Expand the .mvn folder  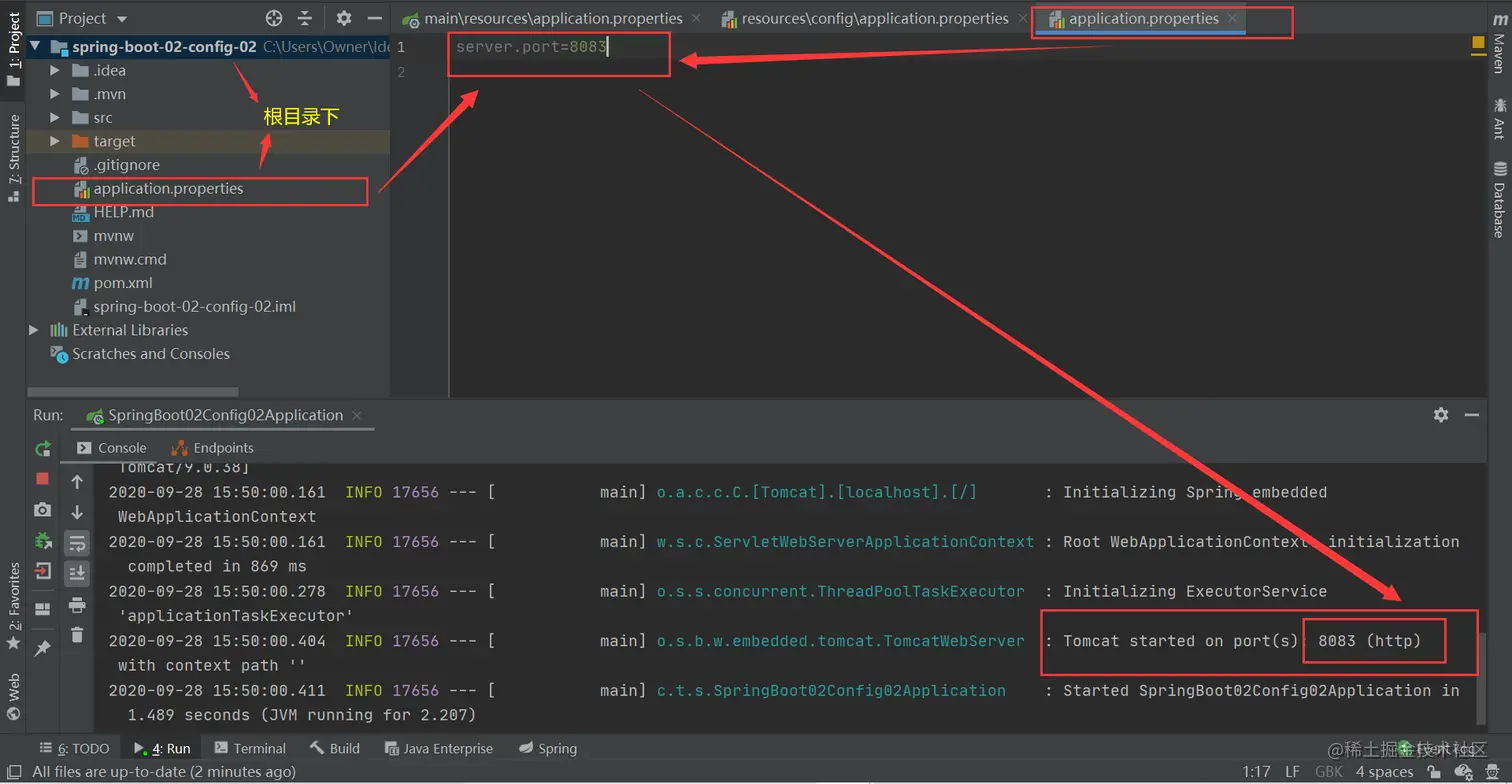point(55,94)
